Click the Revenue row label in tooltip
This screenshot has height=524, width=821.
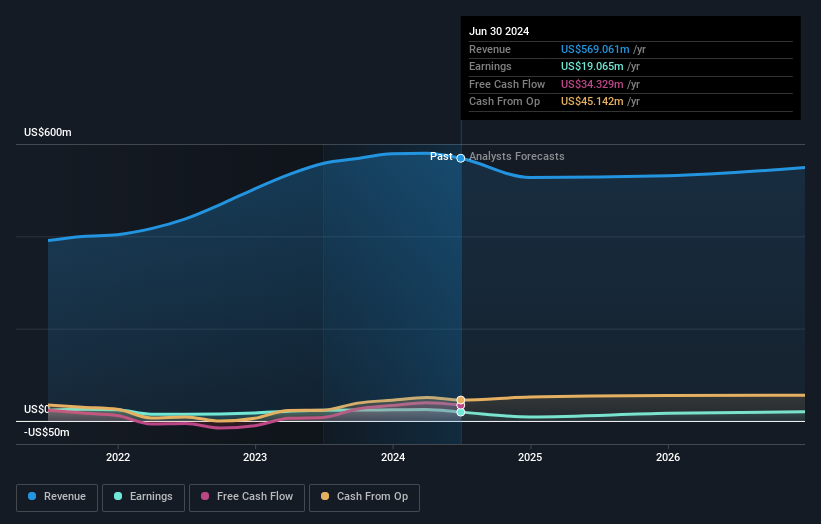pos(490,49)
